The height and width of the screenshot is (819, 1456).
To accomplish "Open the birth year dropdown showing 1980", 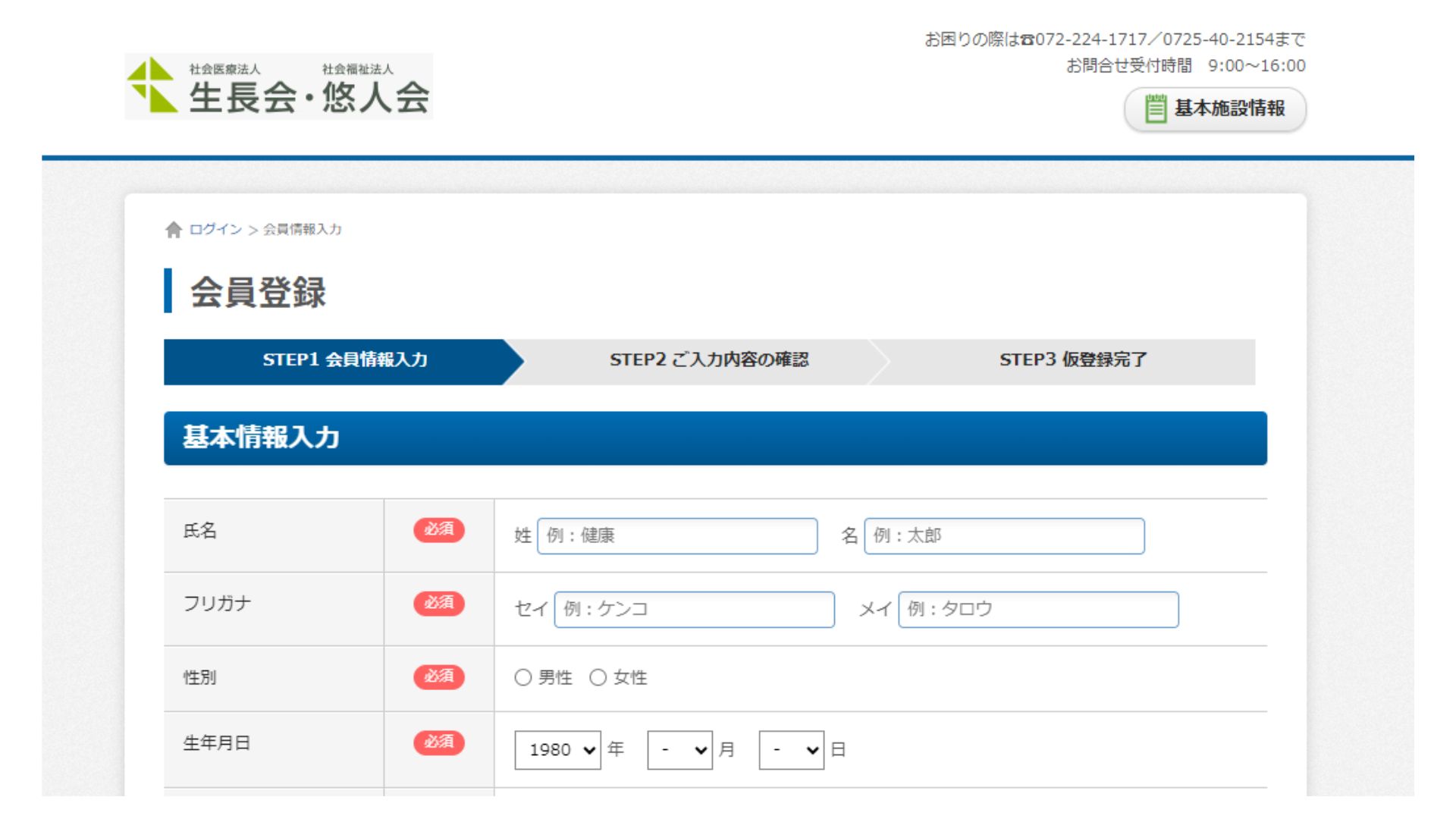I will click(x=557, y=750).
